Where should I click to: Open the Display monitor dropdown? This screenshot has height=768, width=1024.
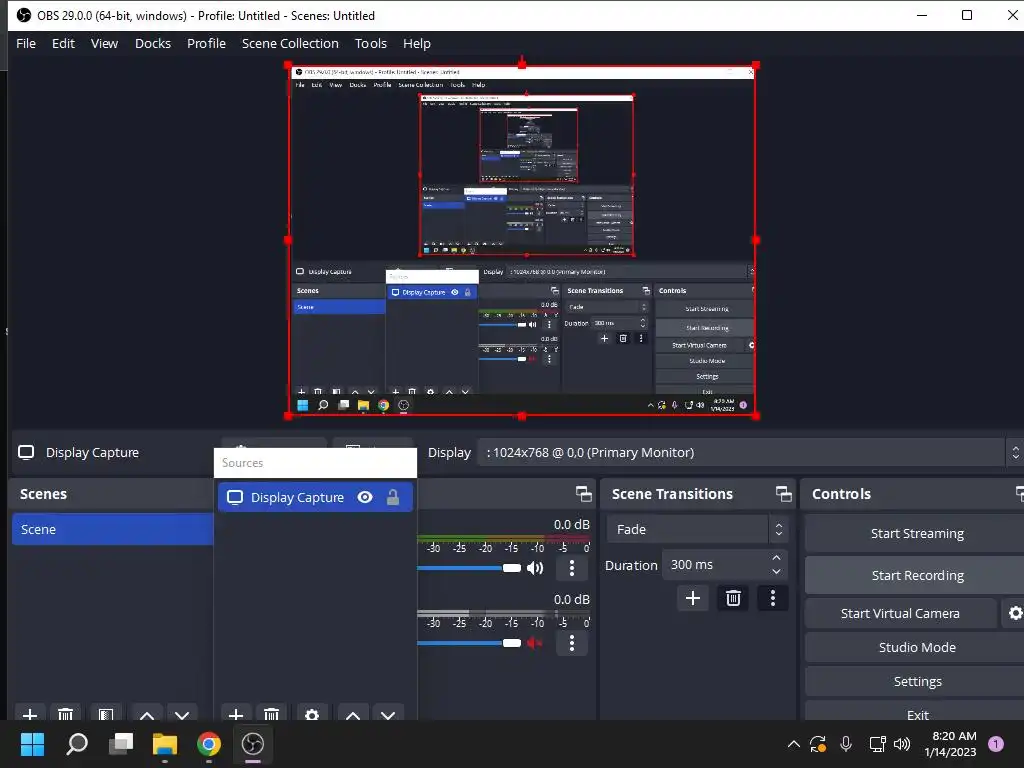[750, 453]
